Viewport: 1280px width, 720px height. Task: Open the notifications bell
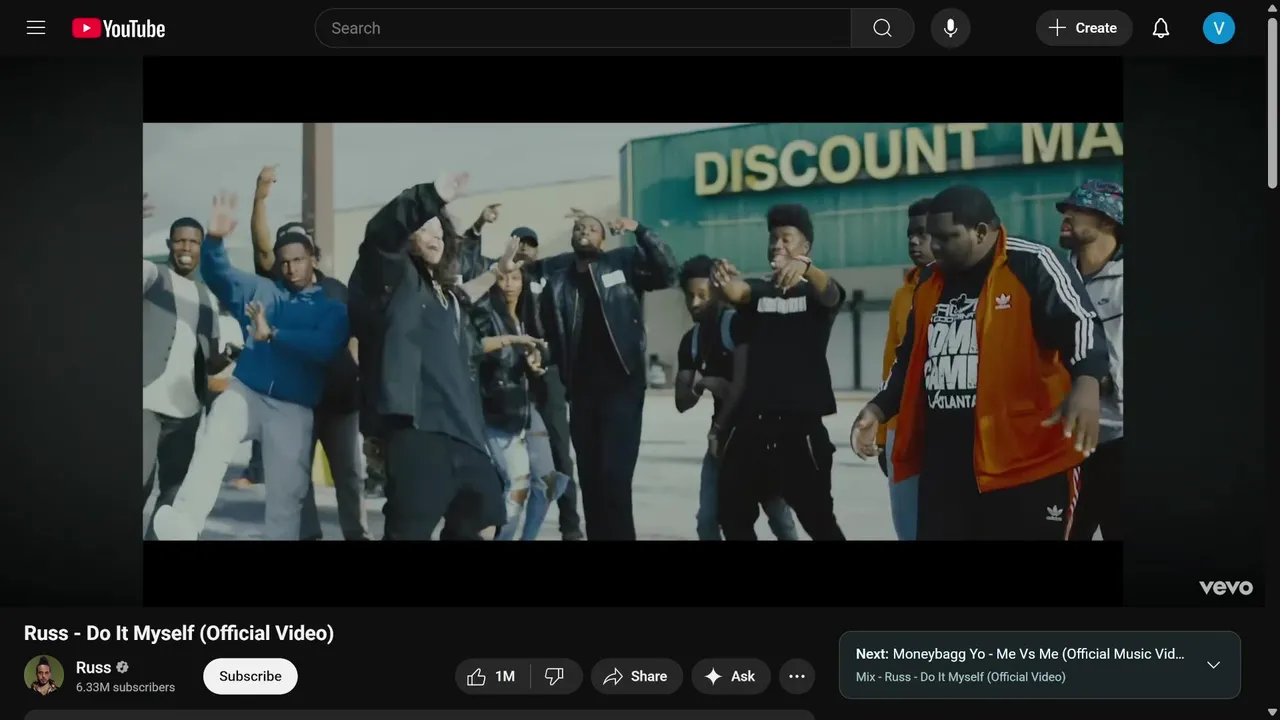click(1161, 28)
